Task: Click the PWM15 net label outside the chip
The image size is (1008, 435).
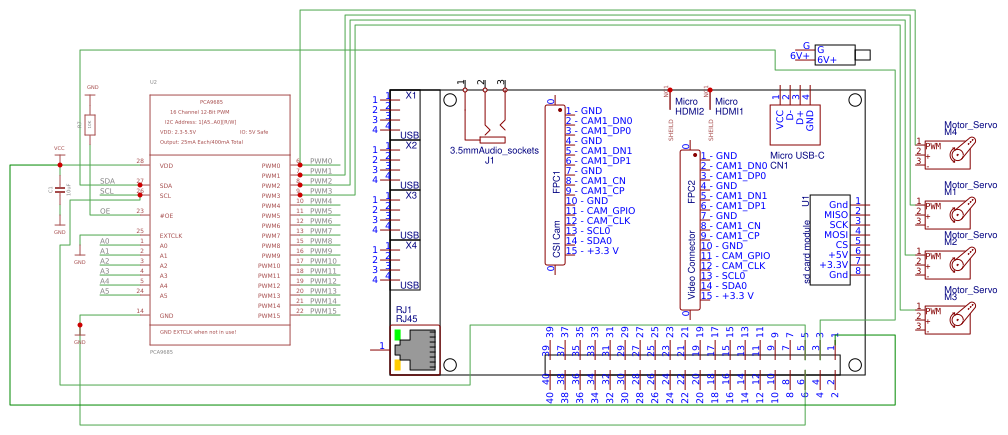Action: point(323,311)
